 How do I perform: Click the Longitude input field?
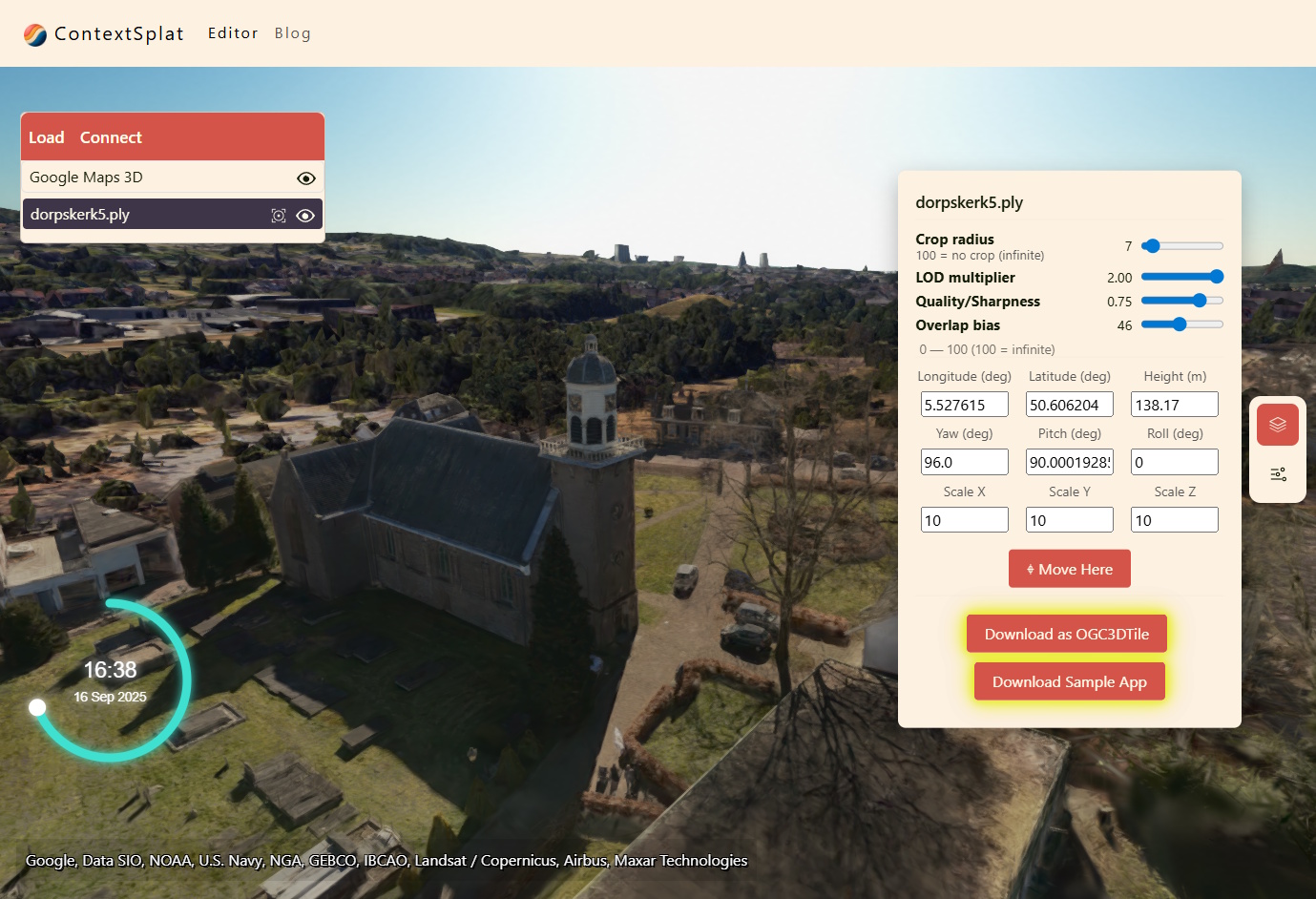[x=964, y=405]
